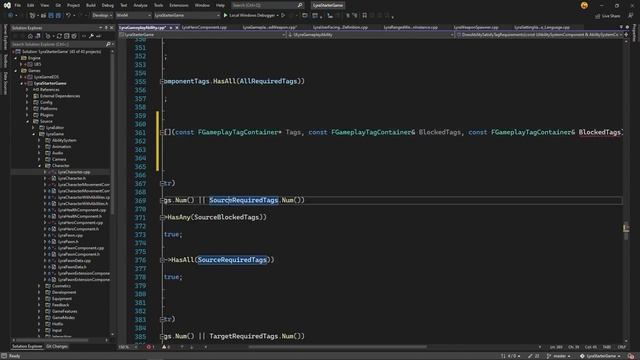Click Solution Explorer properties wrench icon
Screen dimensions: 640x360
tap(91, 36)
